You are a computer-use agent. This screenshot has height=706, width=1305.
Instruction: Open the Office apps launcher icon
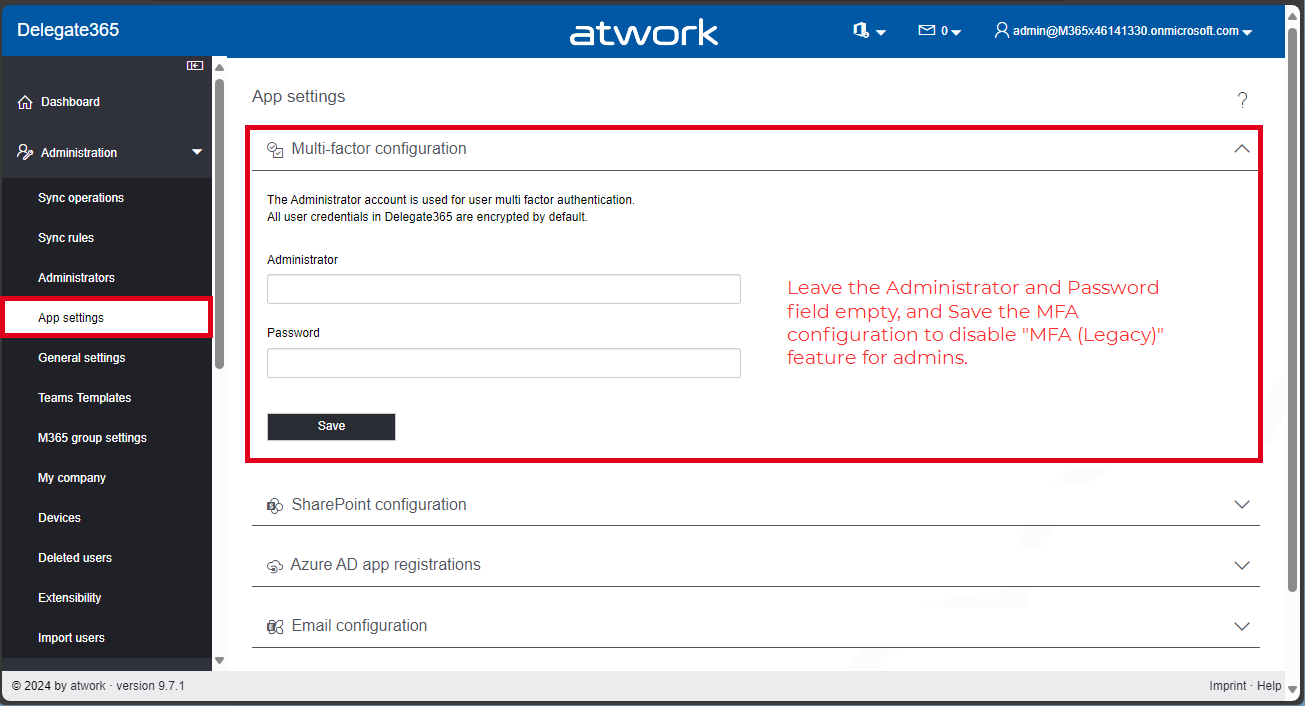click(860, 31)
